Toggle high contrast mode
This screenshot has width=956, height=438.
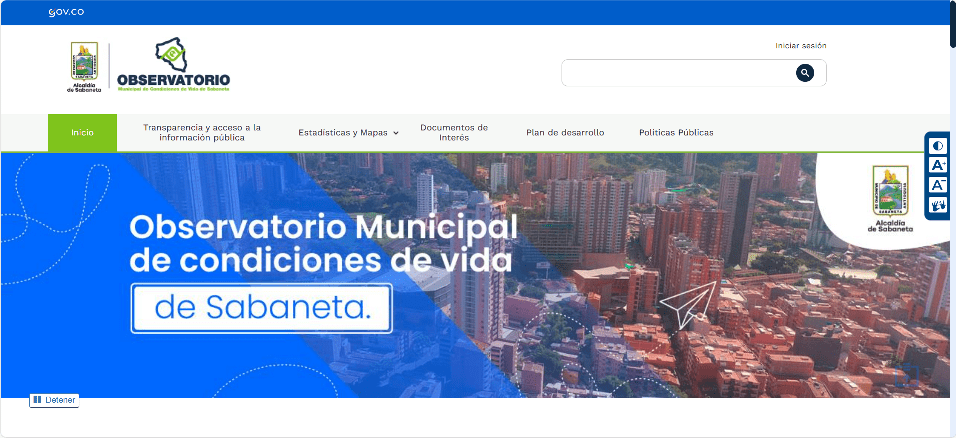tap(938, 146)
